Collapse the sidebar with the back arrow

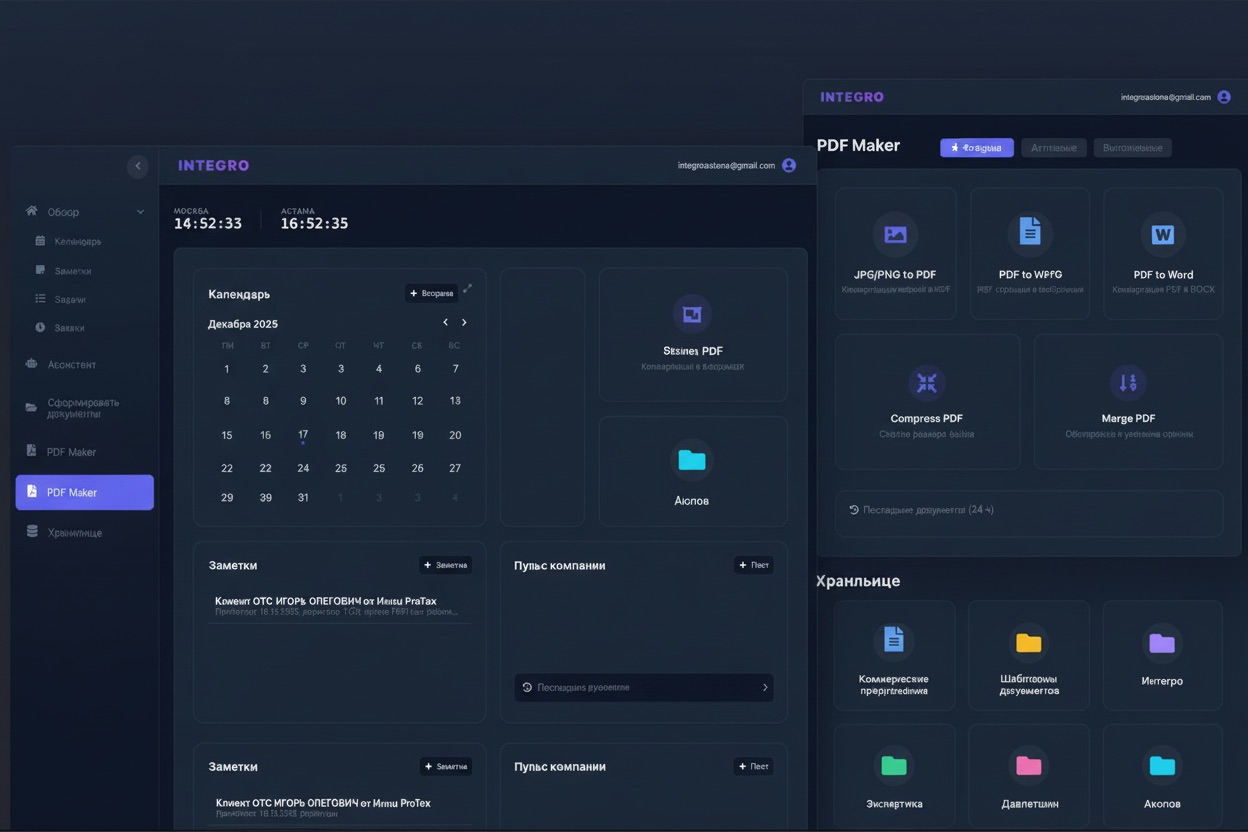(x=138, y=166)
